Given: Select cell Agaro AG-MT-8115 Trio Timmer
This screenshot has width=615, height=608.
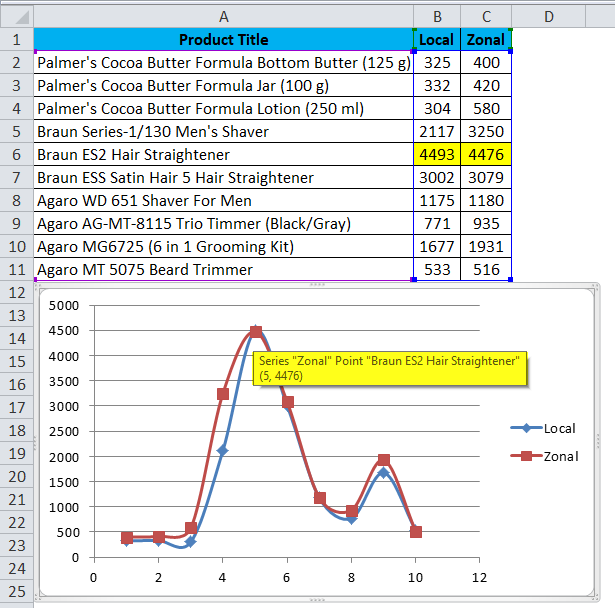Looking at the screenshot, I should (x=224, y=224).
